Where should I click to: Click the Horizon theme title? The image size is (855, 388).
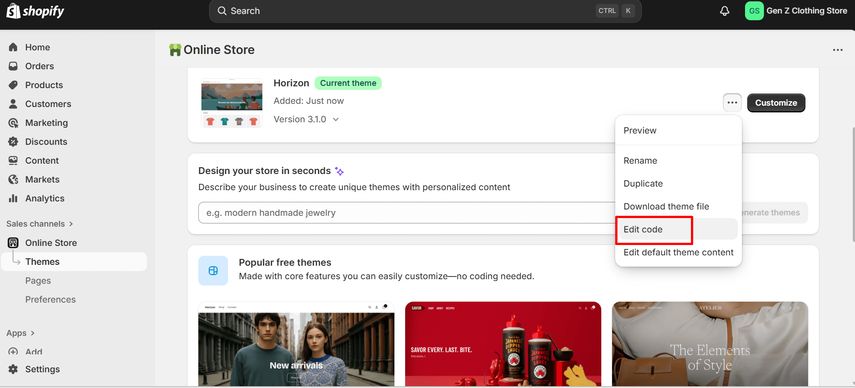click(x=291, y=83)
